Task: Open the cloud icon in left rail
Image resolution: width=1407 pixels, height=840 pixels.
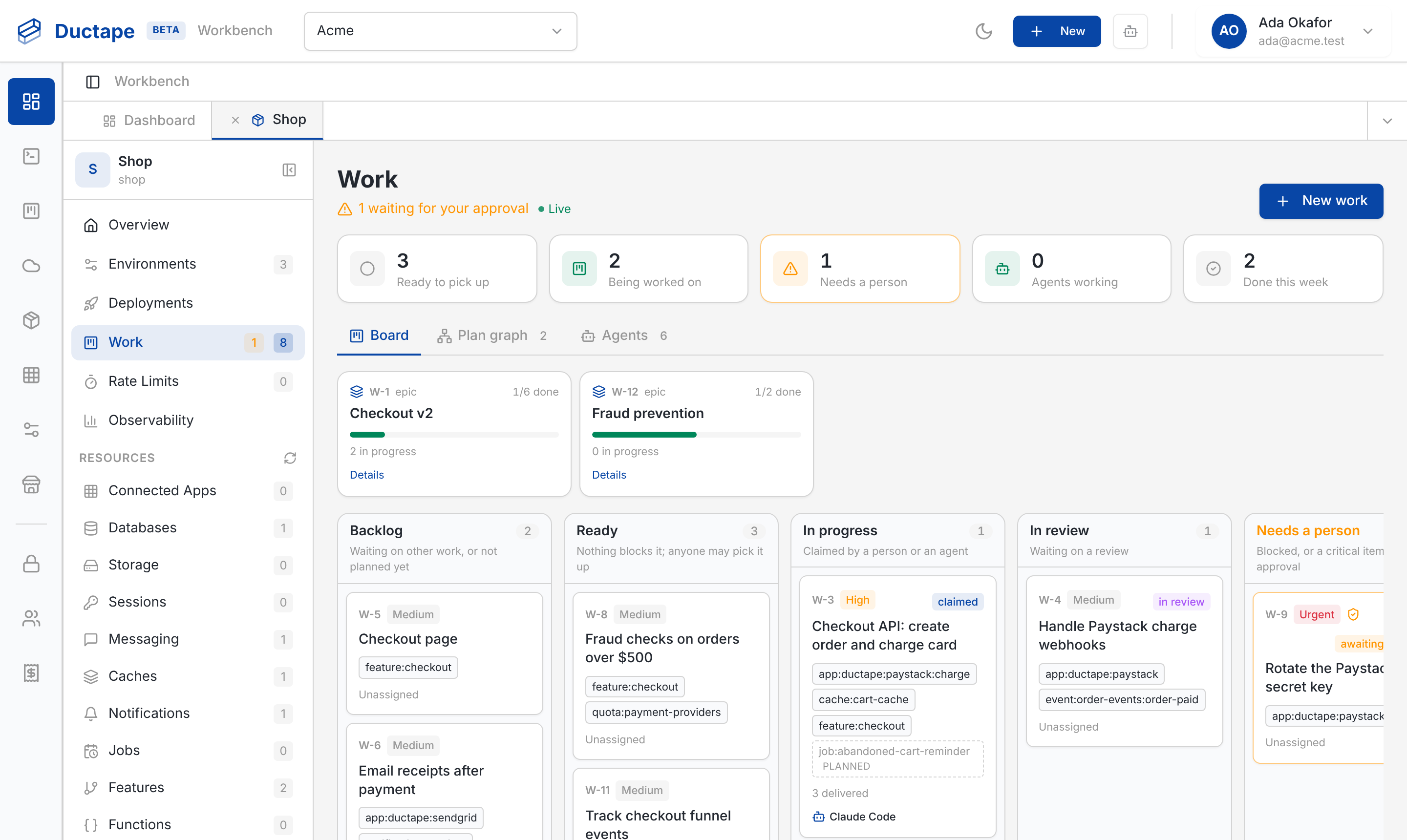Action: [31, 266]
